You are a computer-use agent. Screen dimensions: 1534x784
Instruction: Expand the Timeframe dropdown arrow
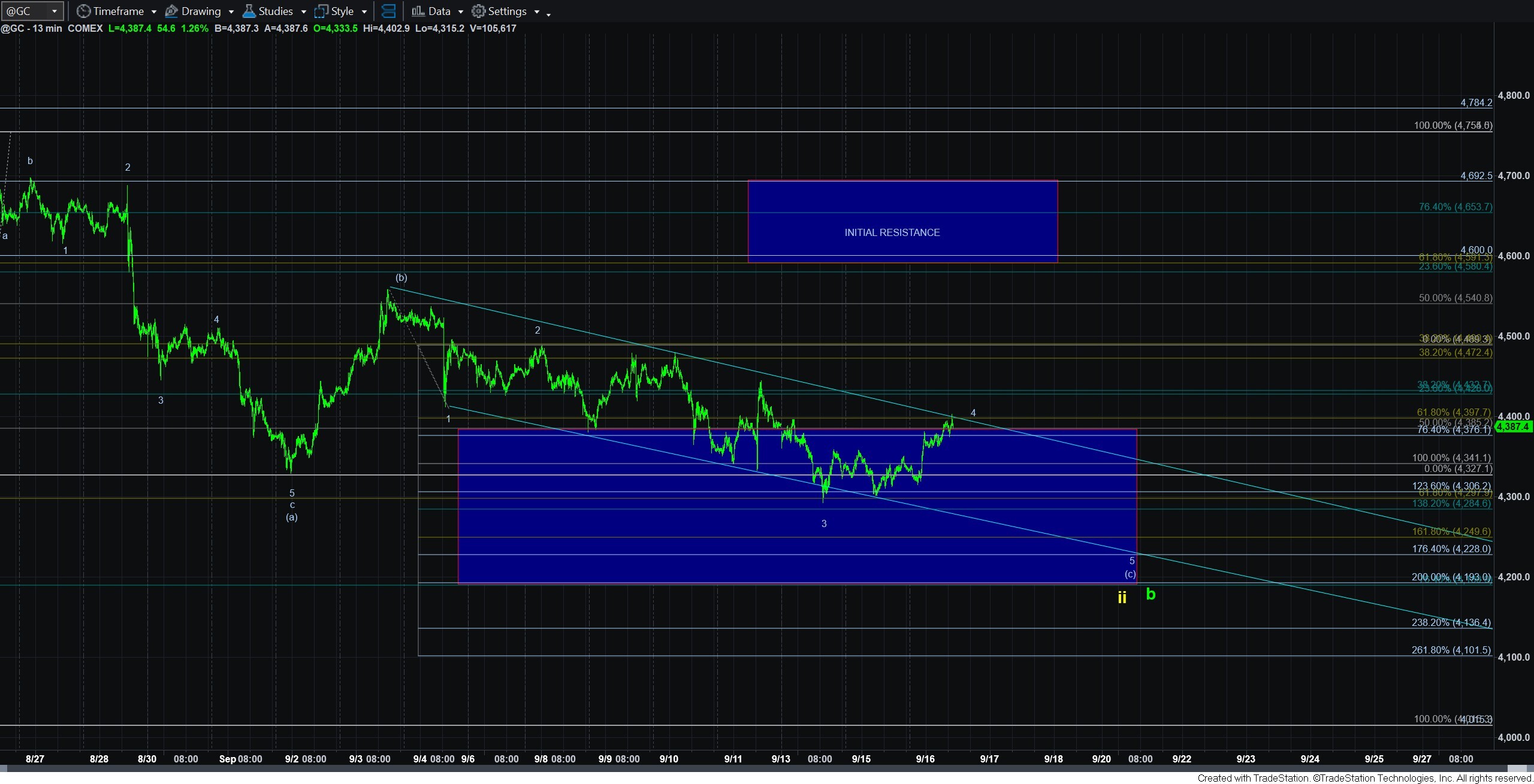154,11
